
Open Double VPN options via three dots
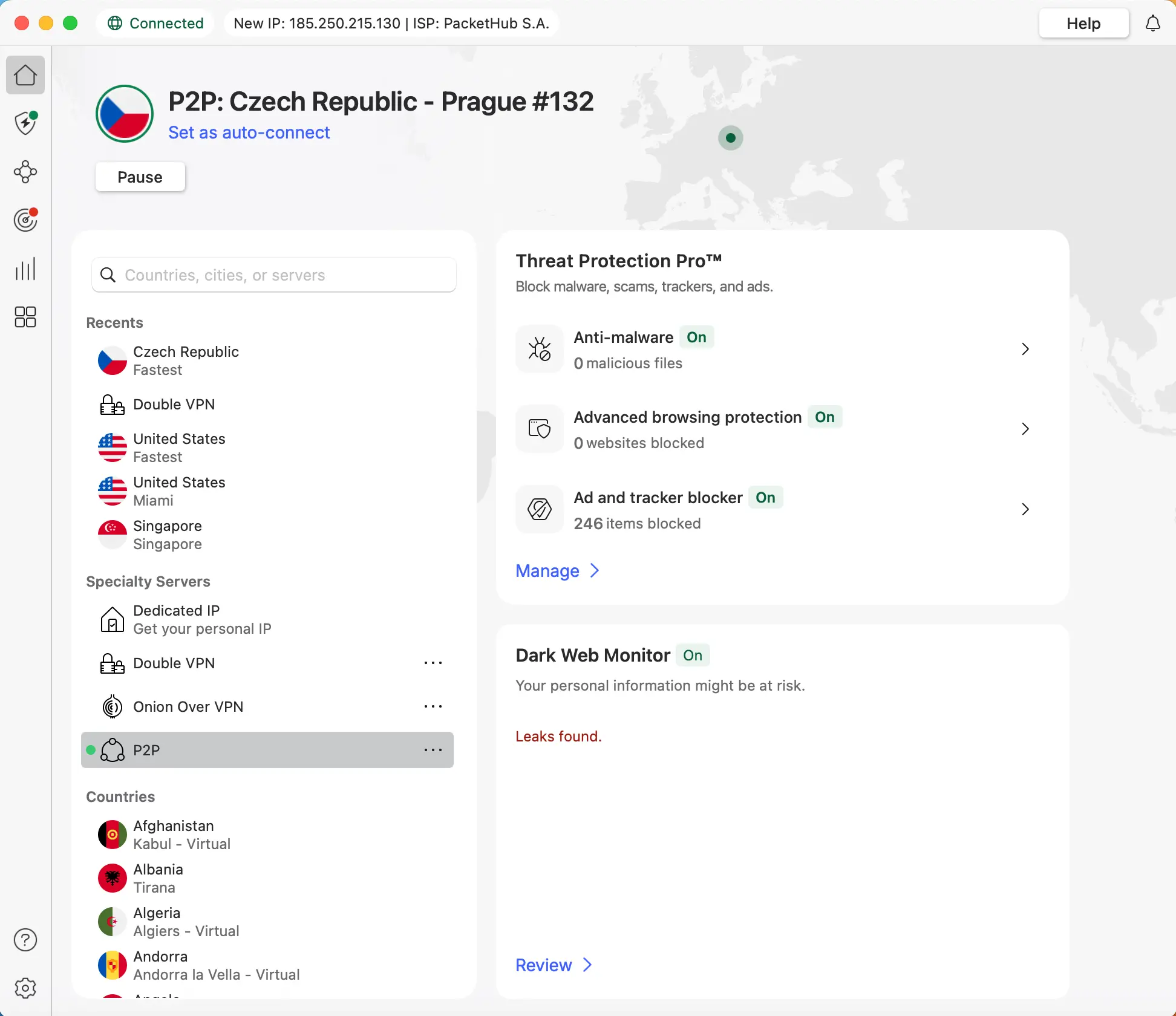[433, 663]
